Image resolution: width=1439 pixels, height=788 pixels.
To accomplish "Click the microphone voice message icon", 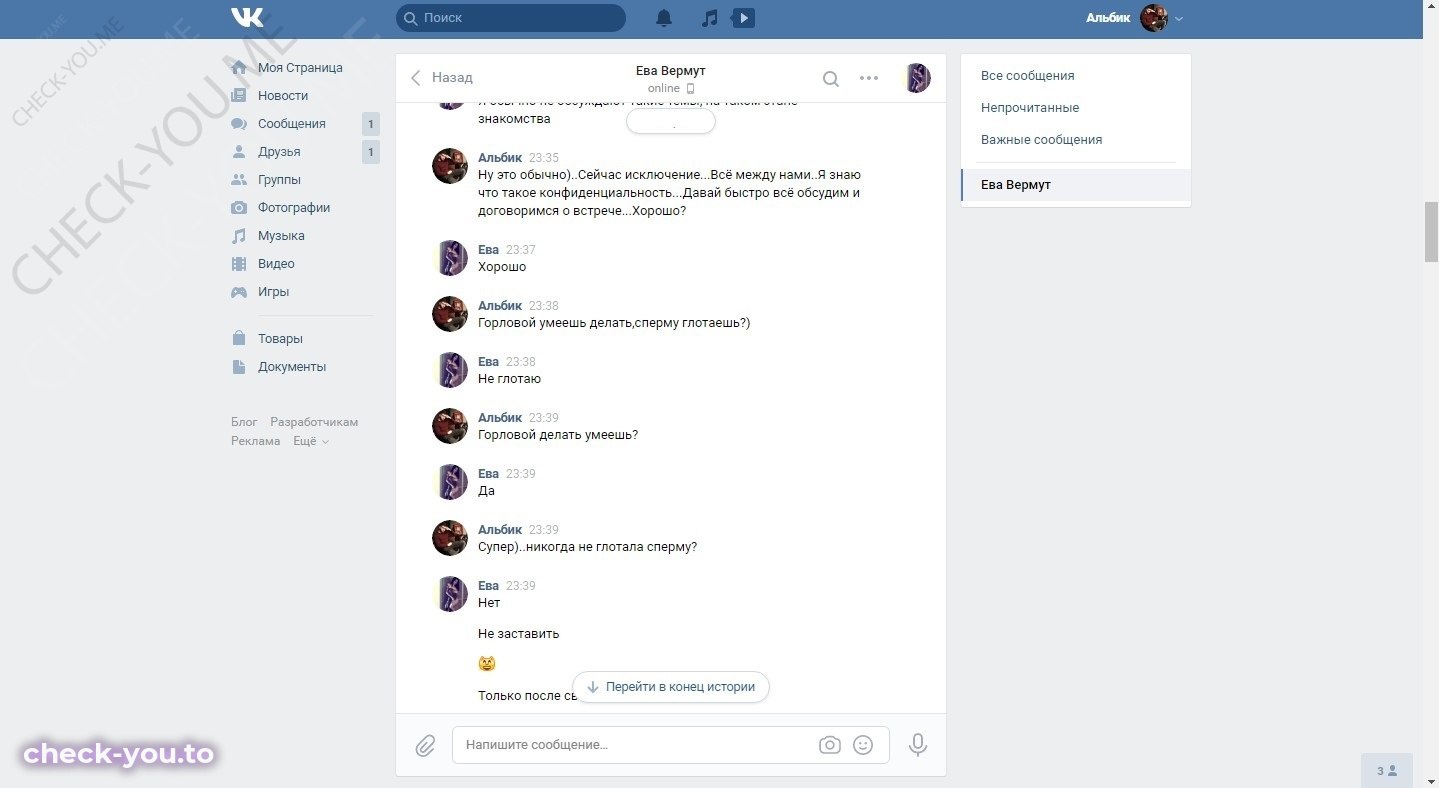I will point(918,745).
